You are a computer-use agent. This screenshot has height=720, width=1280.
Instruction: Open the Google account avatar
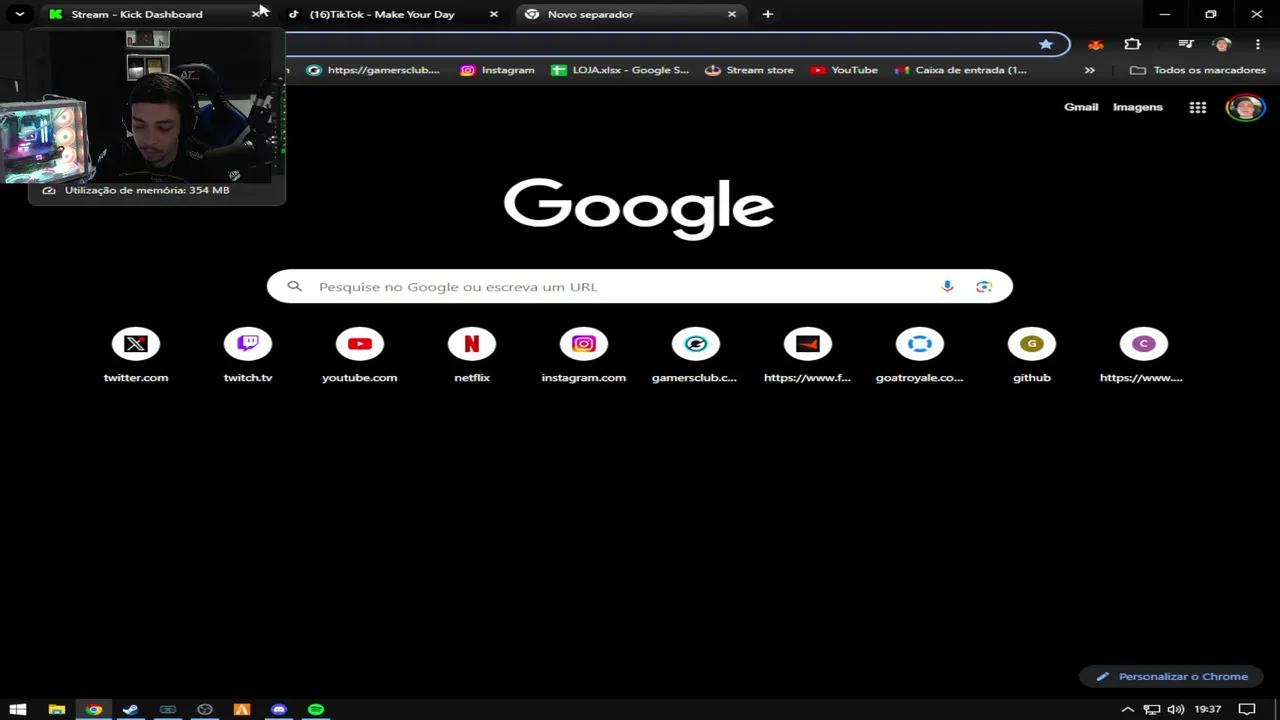coord(1245,108)
